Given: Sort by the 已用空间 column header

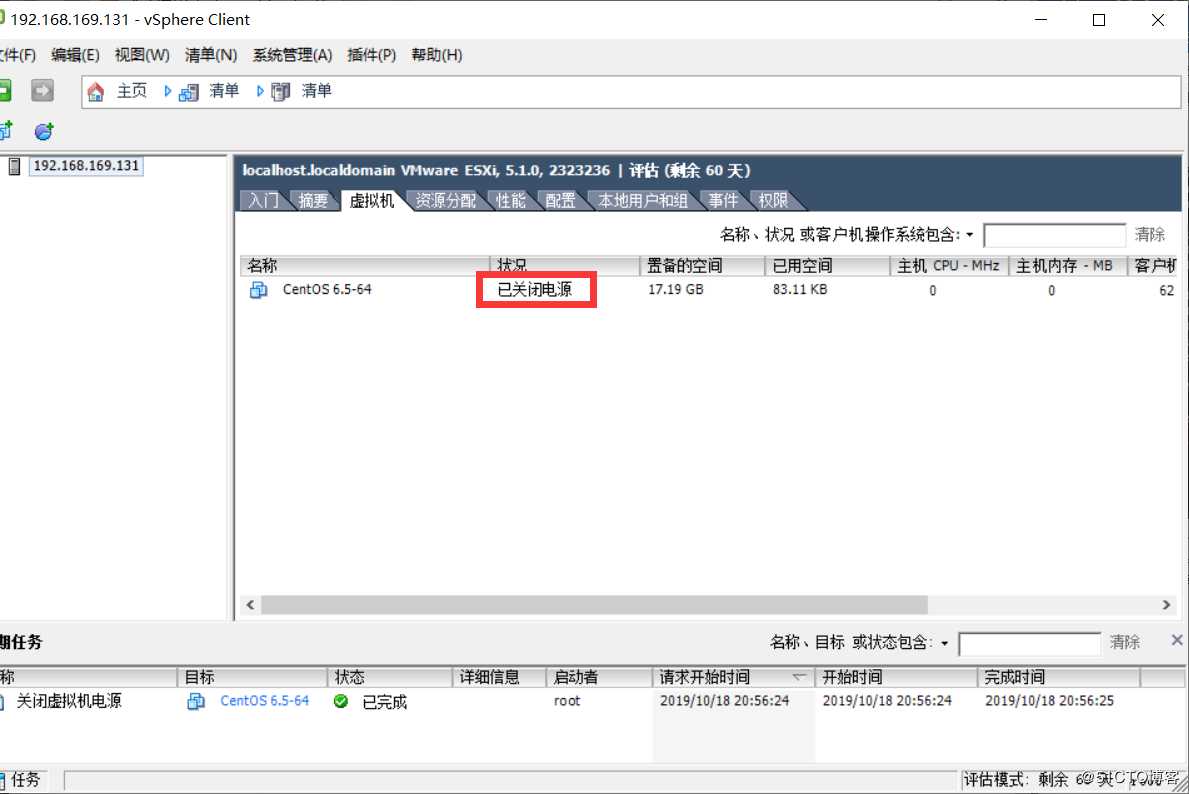Looking at the screenshot, I should click(827, 265).
